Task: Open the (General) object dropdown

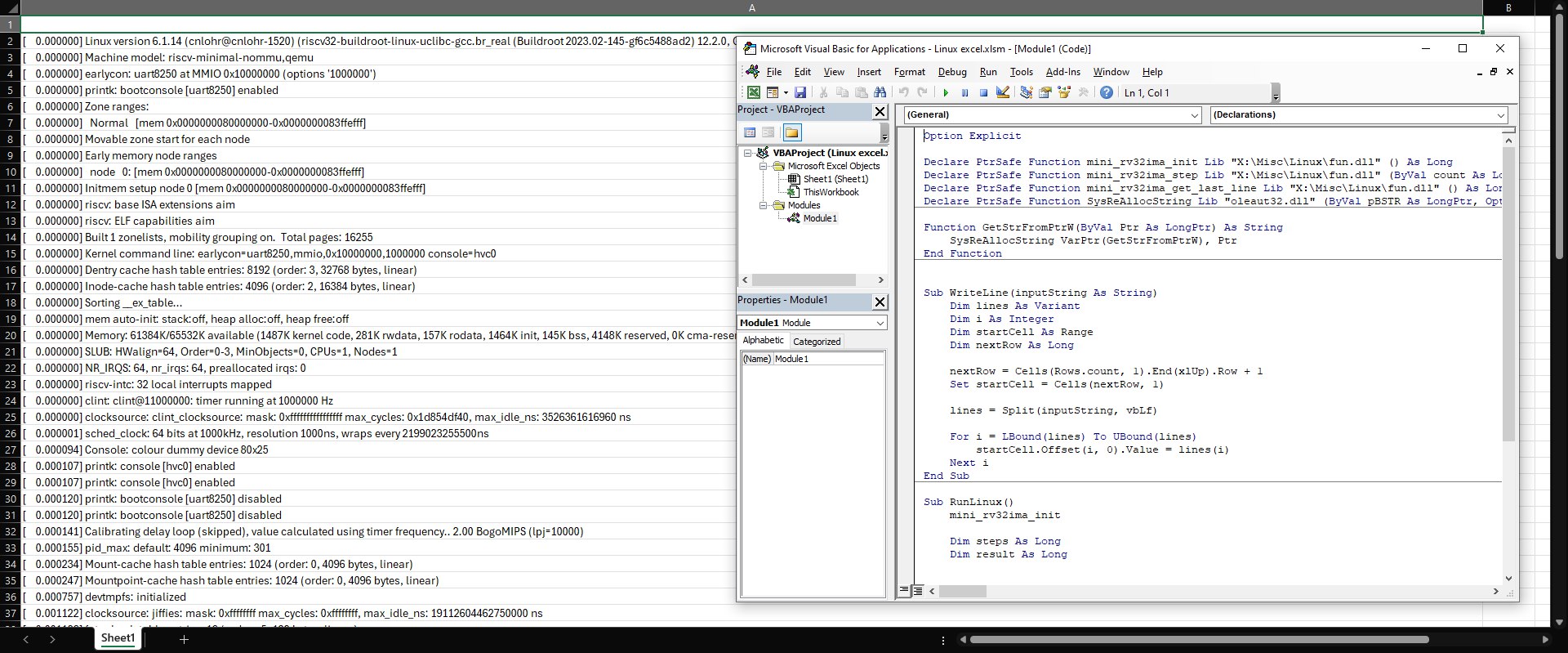Action: 1195,115
